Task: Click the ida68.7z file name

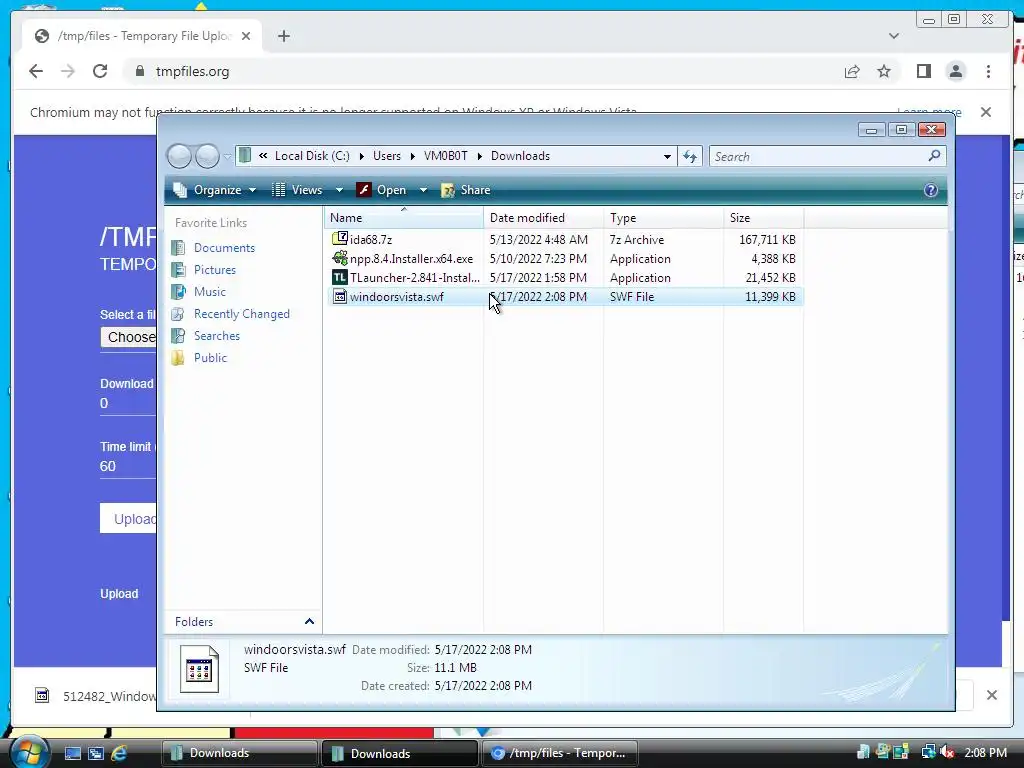Action: pos(371,240)
